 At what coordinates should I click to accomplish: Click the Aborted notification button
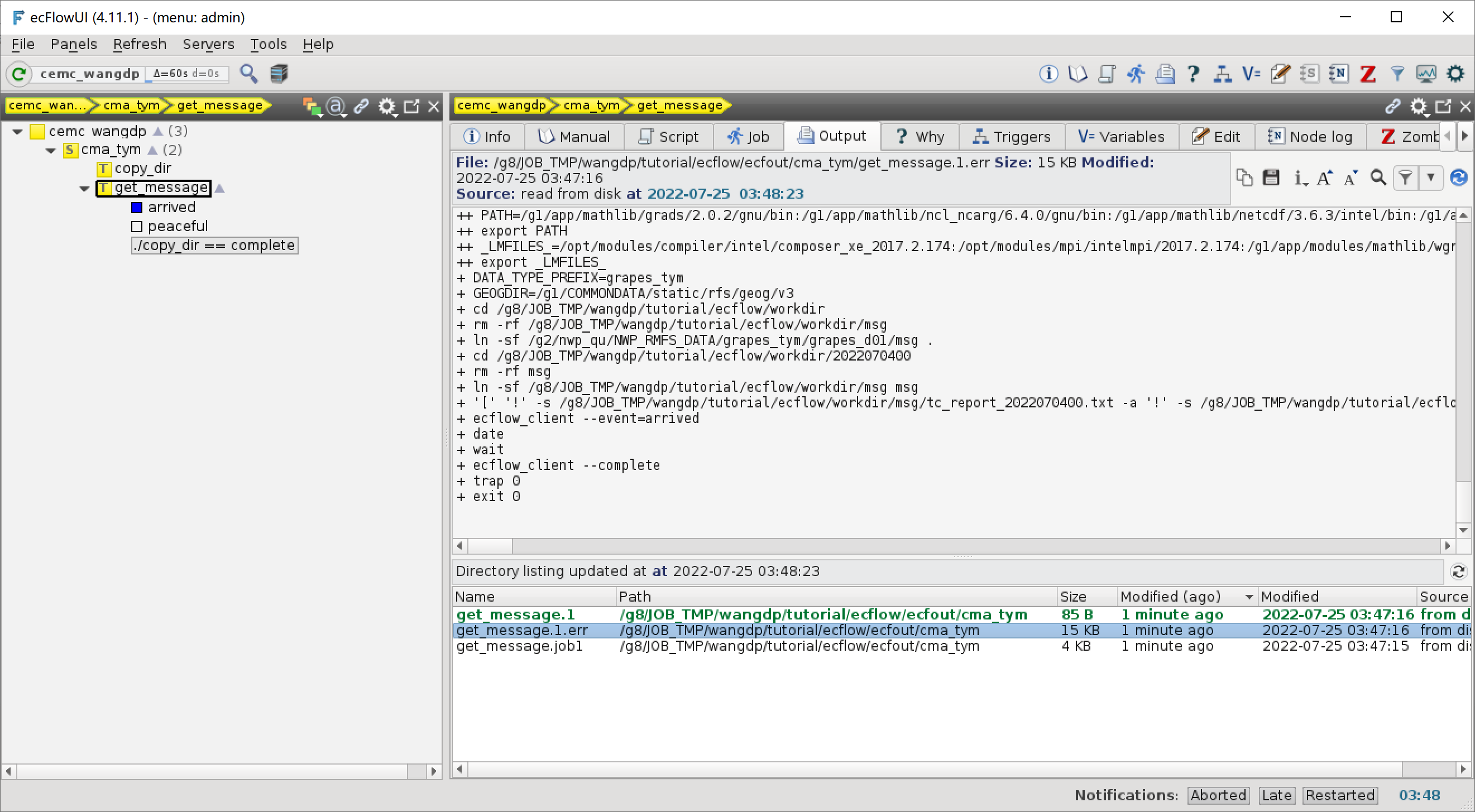1218,795
